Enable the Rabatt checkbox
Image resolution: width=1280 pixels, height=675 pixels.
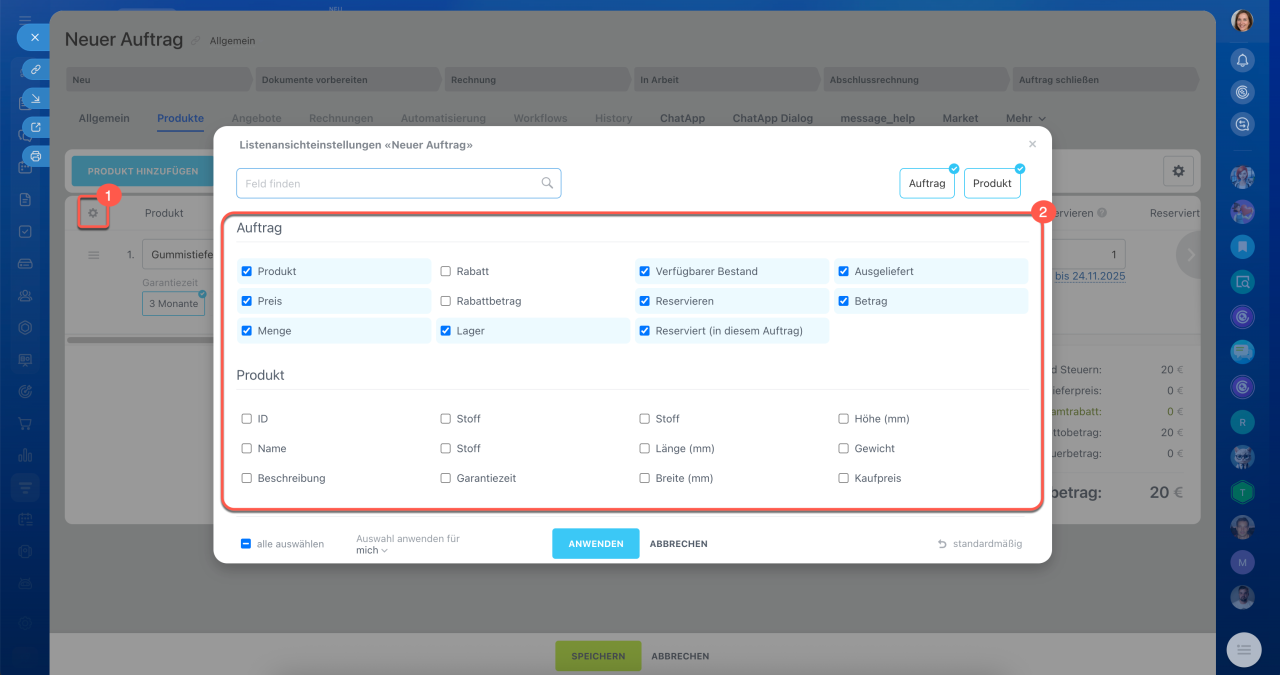pyautogui.click(x=446, y=271)
